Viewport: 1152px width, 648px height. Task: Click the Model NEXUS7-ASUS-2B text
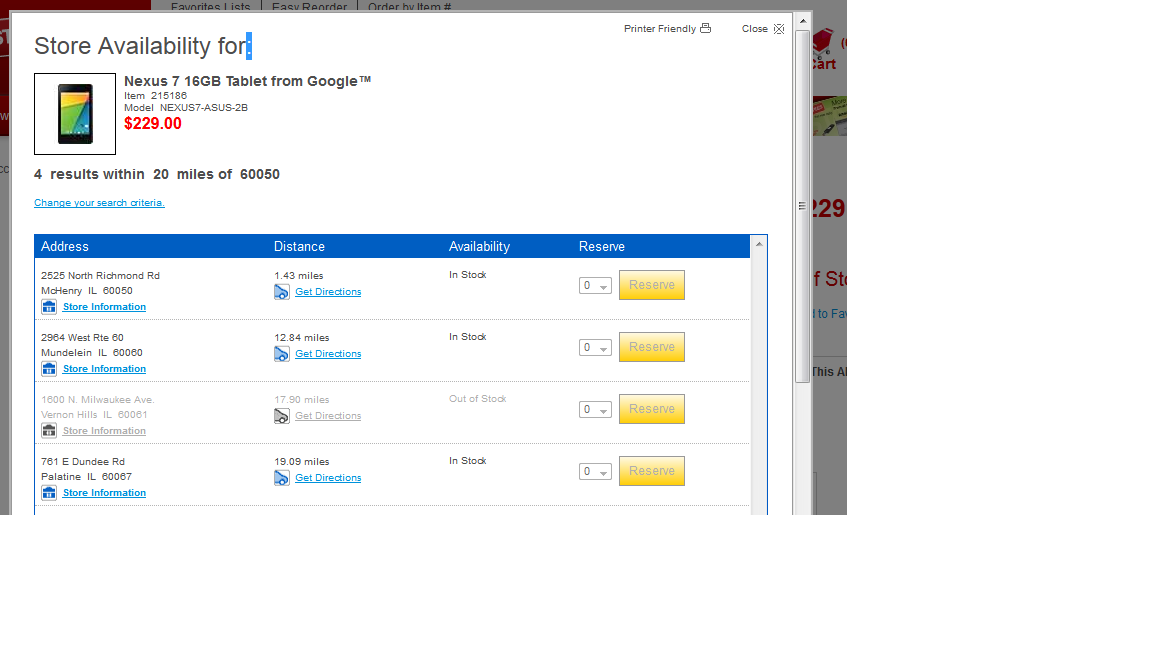[x=186, y=107]
